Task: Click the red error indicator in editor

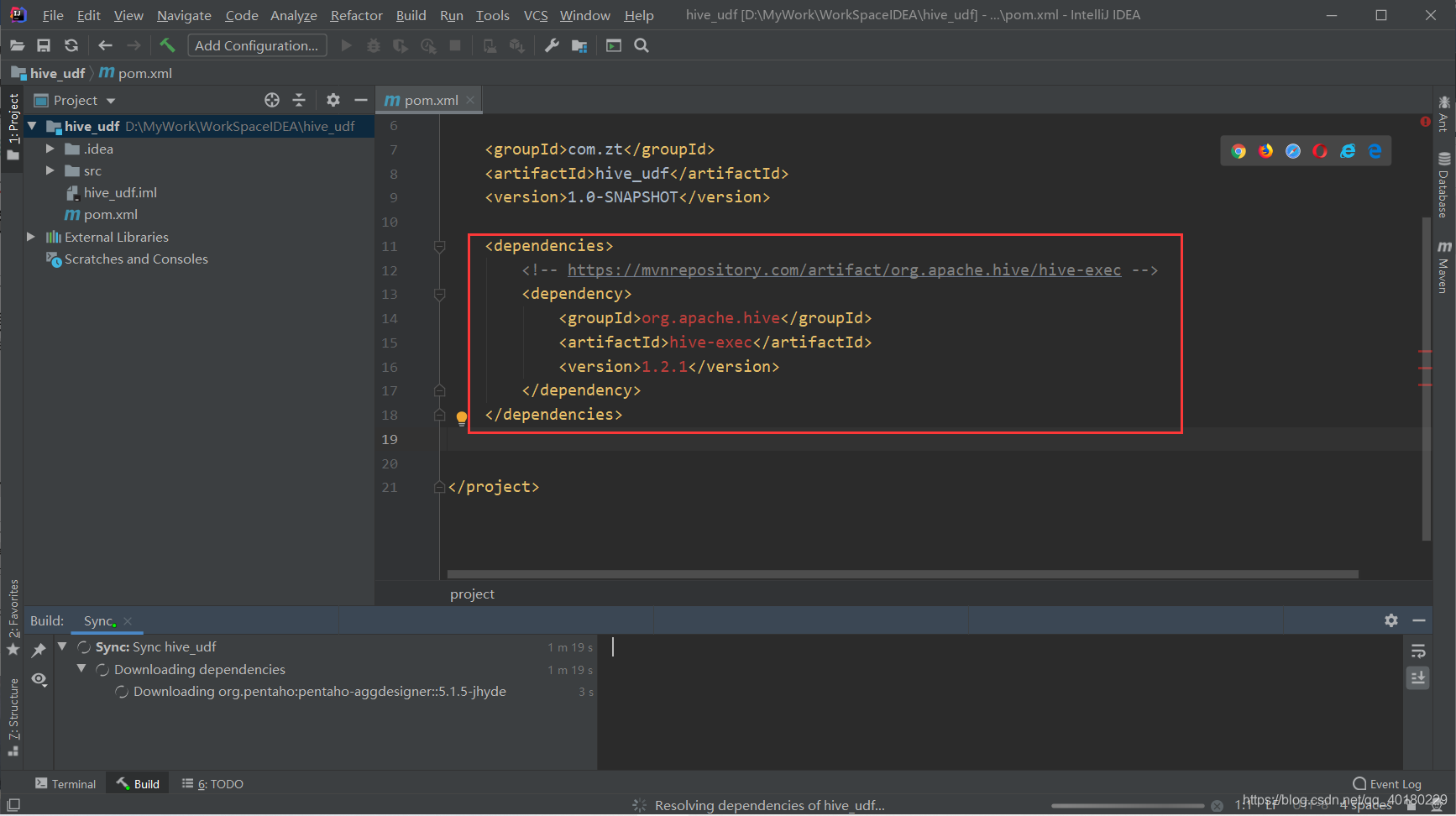Action: [x=1425, y=122]
